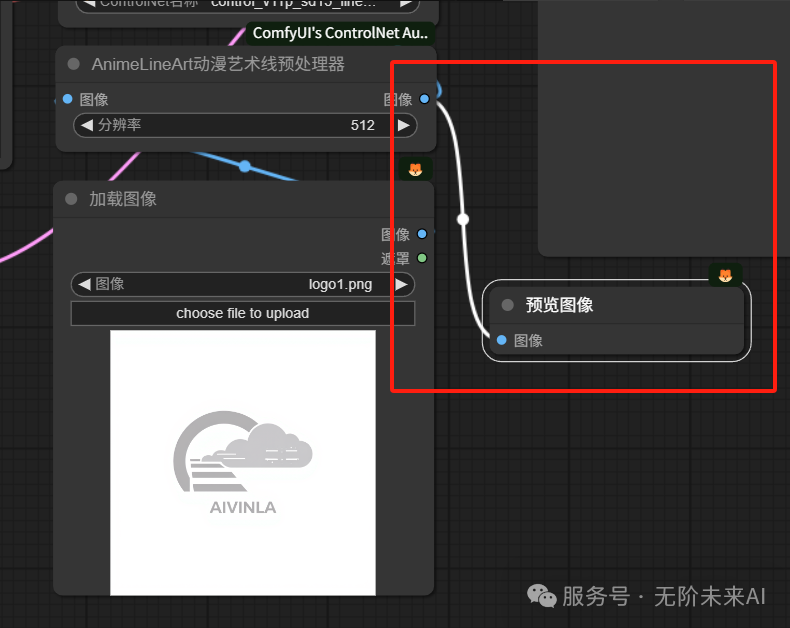Select next image after logo1.png
Image resolution: width=790 pixels, height=628 pixels.
click(402, 284)
